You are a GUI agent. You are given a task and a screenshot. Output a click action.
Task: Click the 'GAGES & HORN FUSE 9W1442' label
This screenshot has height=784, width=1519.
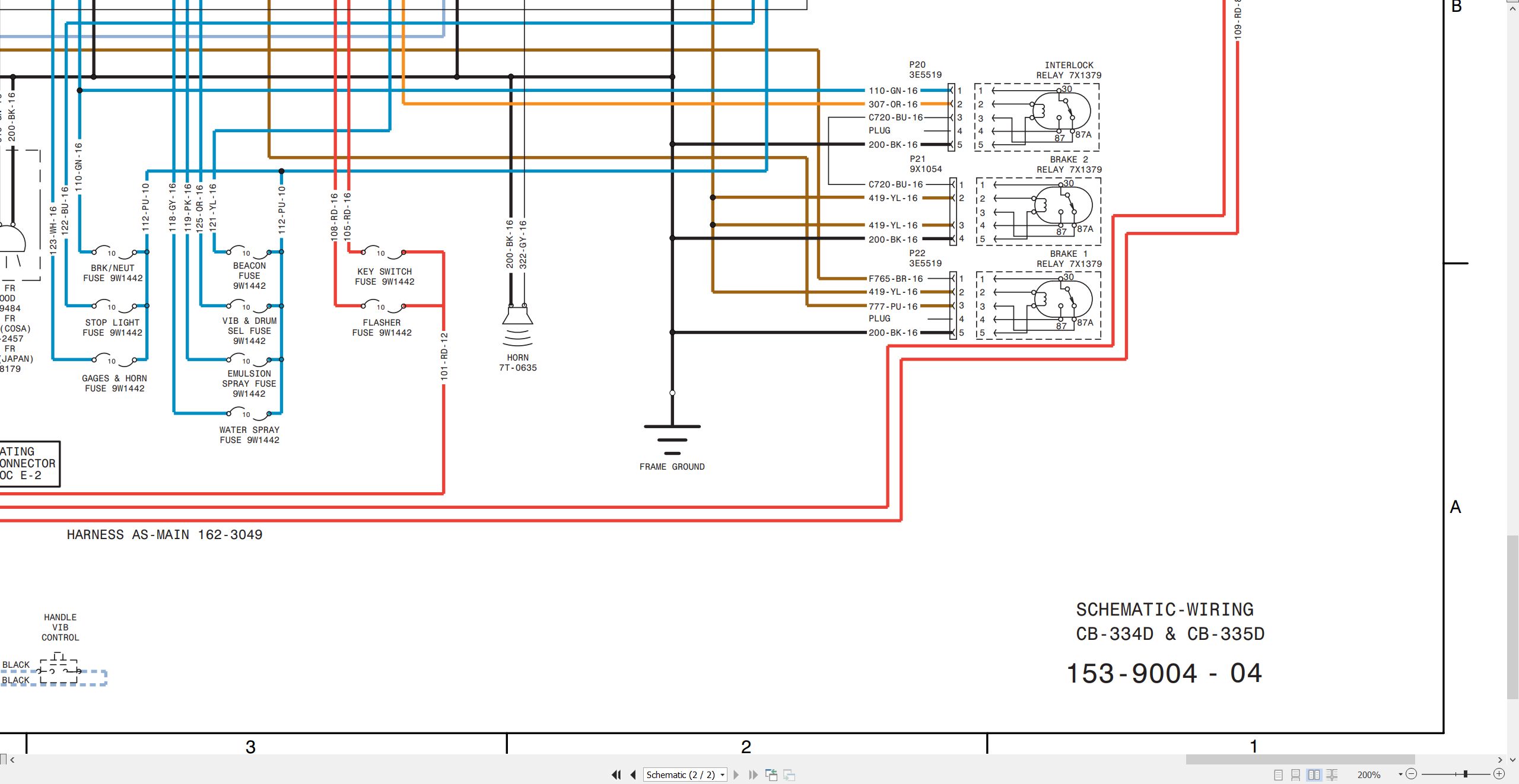[x=115, y=383]
